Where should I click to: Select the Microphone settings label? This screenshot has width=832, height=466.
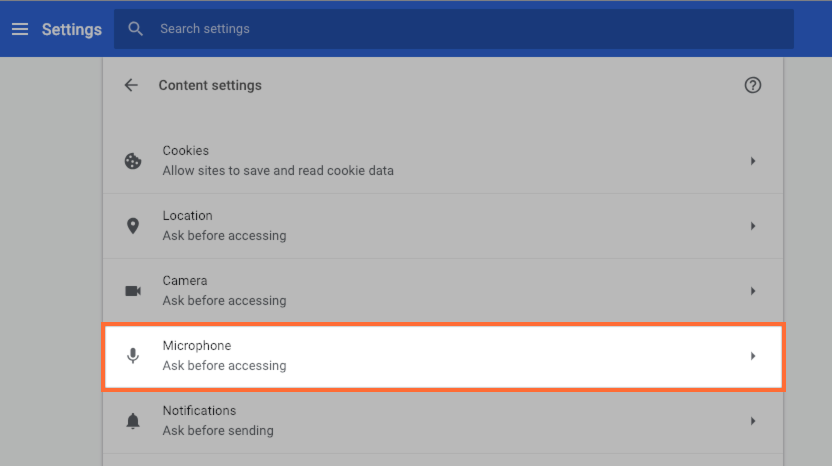pyautogui.click(x=197, y=346)
